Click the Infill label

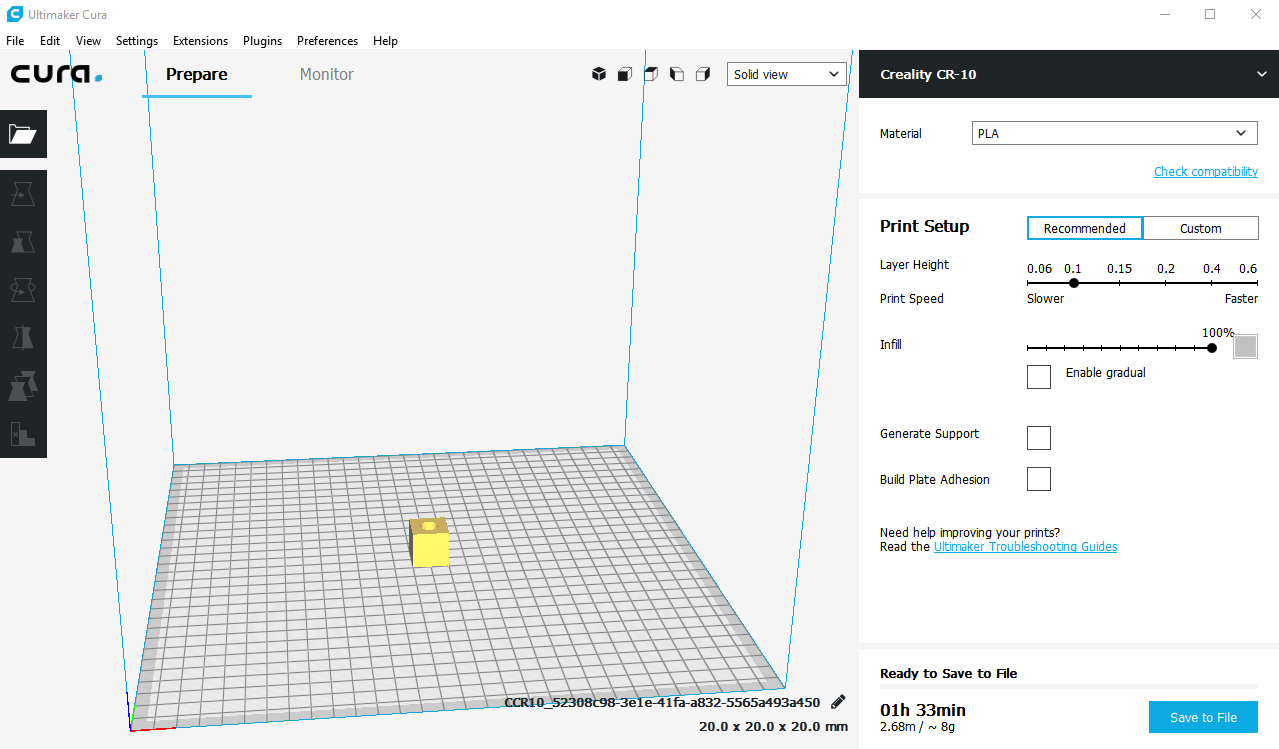[890, 344]
